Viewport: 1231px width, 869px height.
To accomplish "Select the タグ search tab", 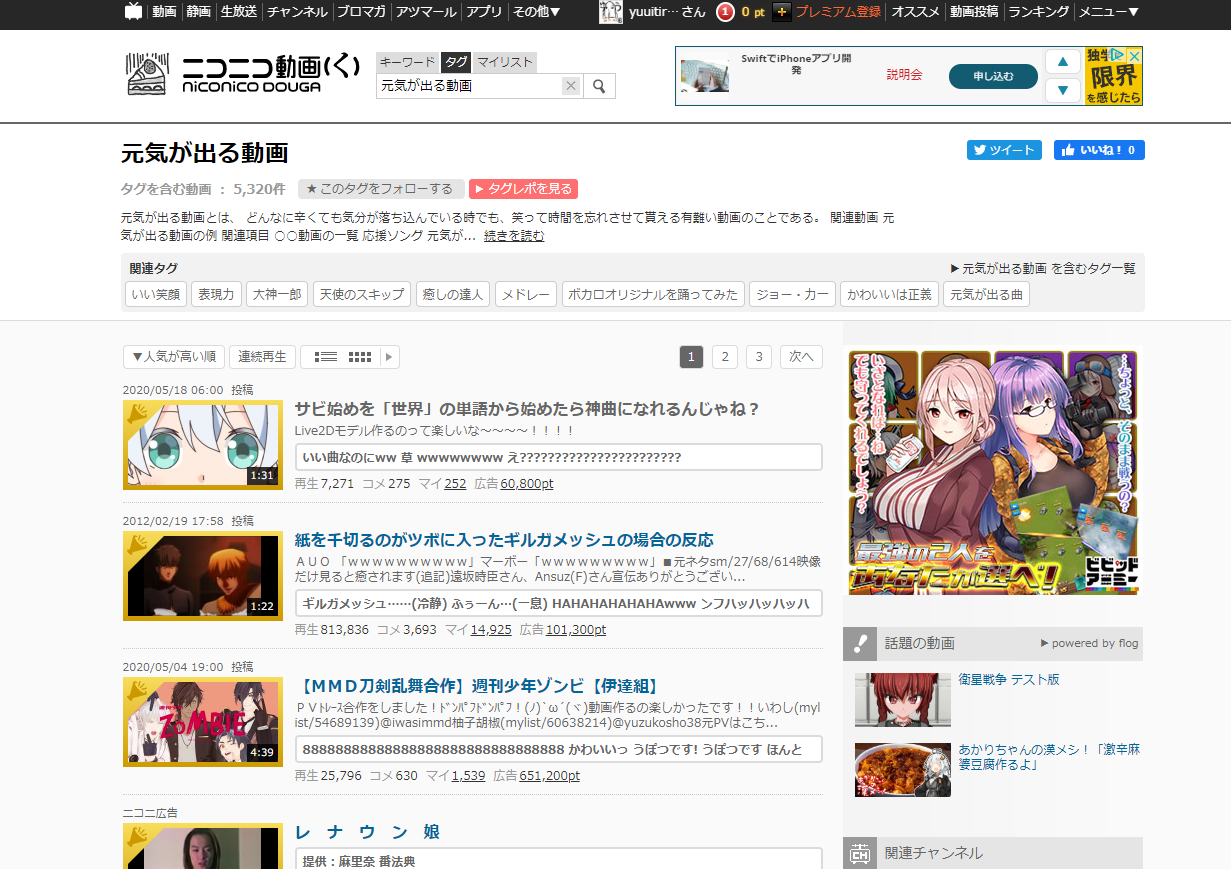I will (456, 62).
